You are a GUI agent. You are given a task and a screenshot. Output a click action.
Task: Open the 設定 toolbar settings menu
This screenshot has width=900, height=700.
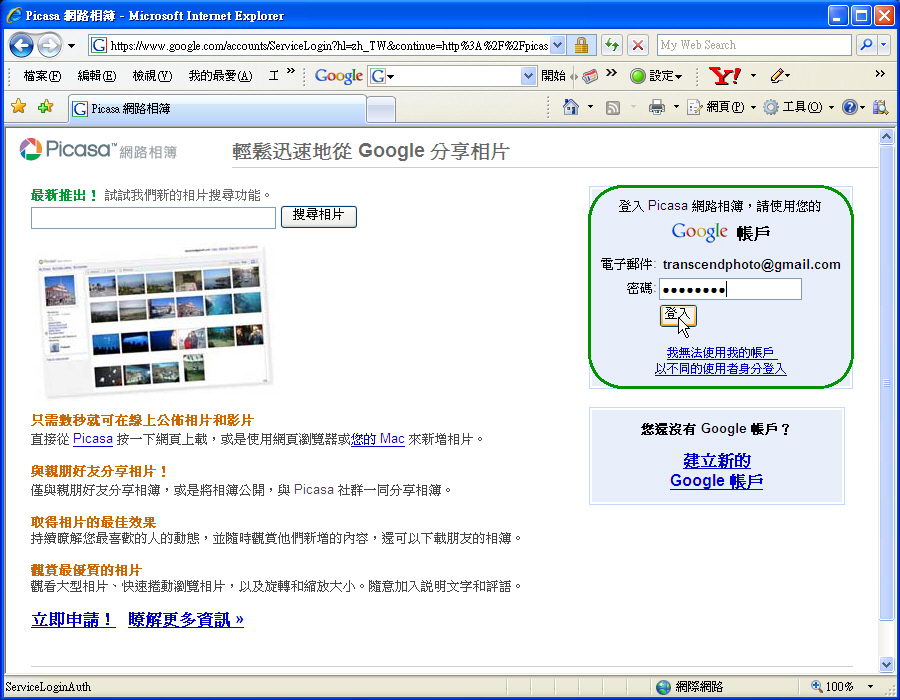point(656,76)
